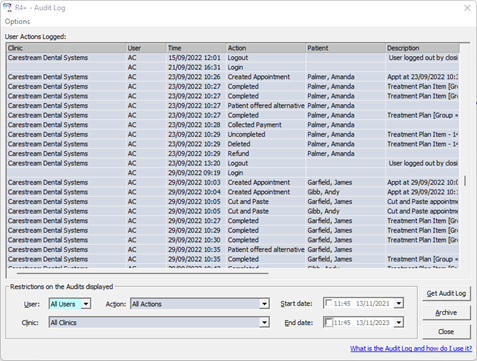Sort by the User column header

click(146, 48)
